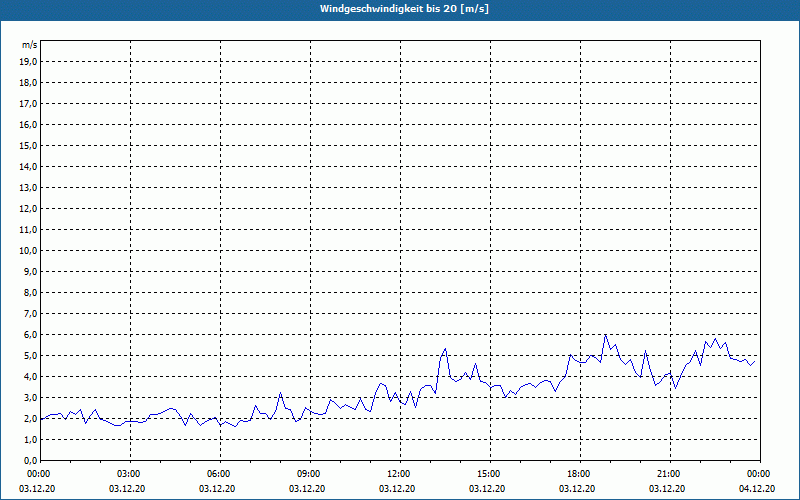Click the '11,0' axis tick label
This screenshot has height=500, width=800.
(x=29, y=230)
